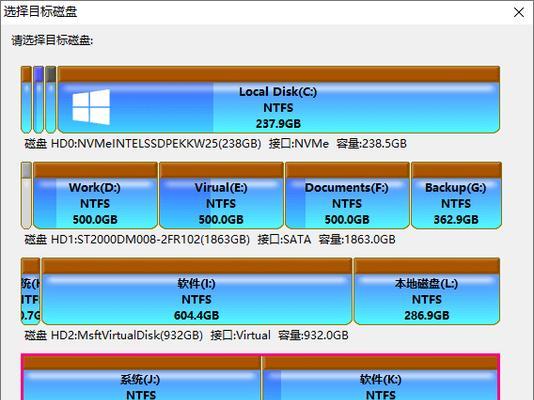Select the Documents(F:) partition

pos(347,195)
